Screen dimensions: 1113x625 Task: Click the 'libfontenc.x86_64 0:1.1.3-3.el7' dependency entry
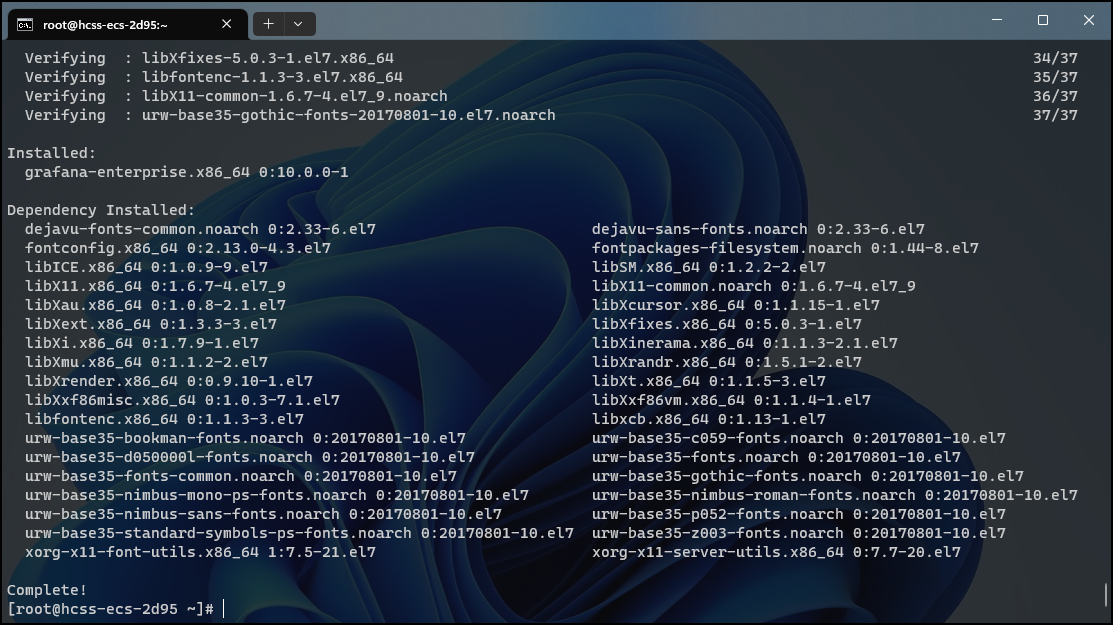point(164,421)
